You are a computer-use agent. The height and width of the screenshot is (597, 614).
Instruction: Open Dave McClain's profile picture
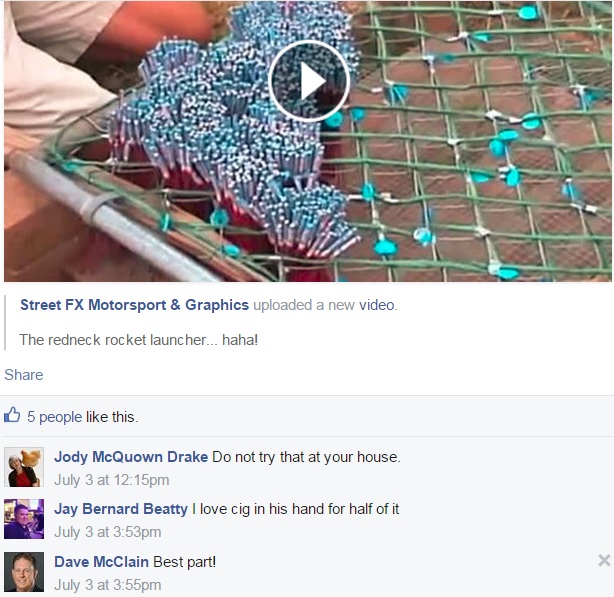coord(24,572)
